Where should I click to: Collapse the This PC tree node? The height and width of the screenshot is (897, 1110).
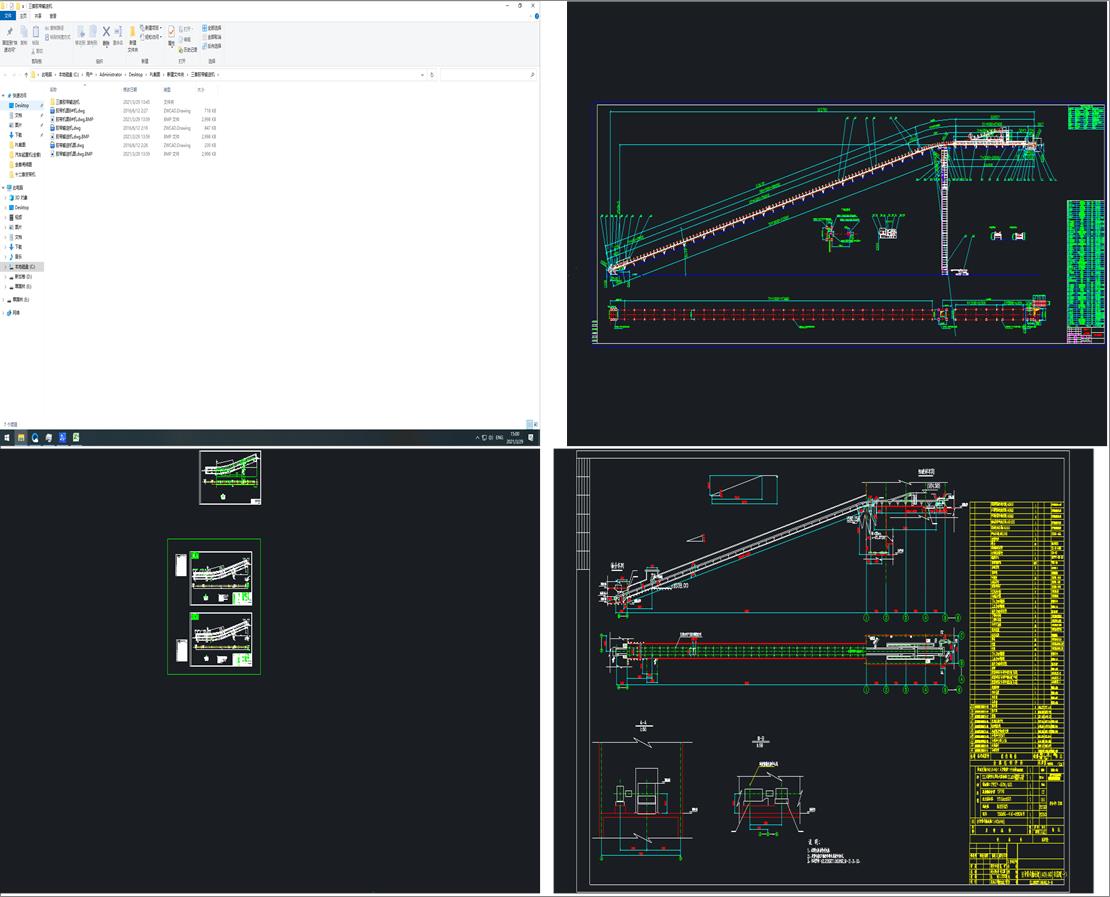point(4,188)
